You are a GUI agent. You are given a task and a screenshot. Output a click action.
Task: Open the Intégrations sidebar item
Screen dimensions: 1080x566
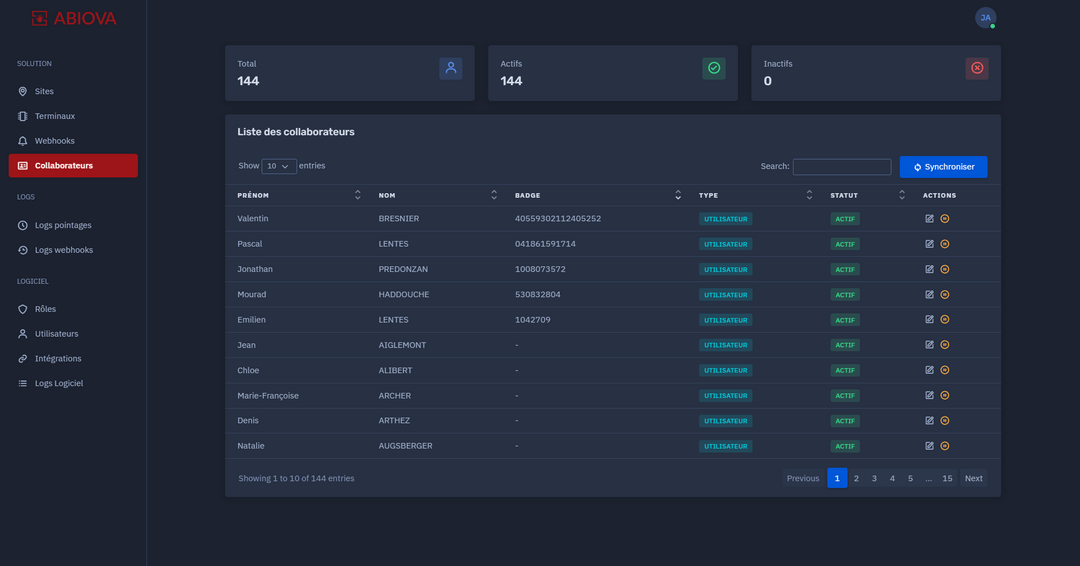pyautogui.click(x=58, y=358)
